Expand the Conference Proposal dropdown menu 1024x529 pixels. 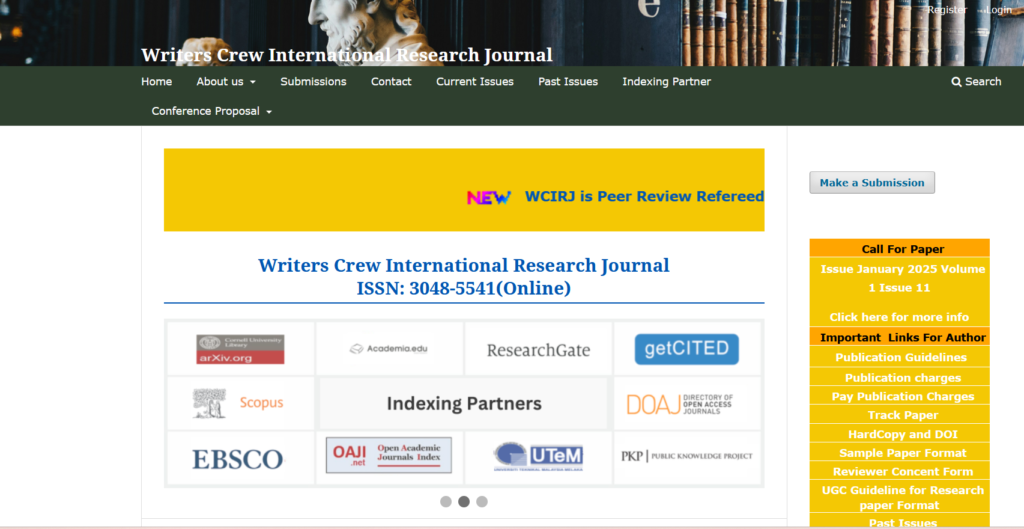tap(212, 111)
